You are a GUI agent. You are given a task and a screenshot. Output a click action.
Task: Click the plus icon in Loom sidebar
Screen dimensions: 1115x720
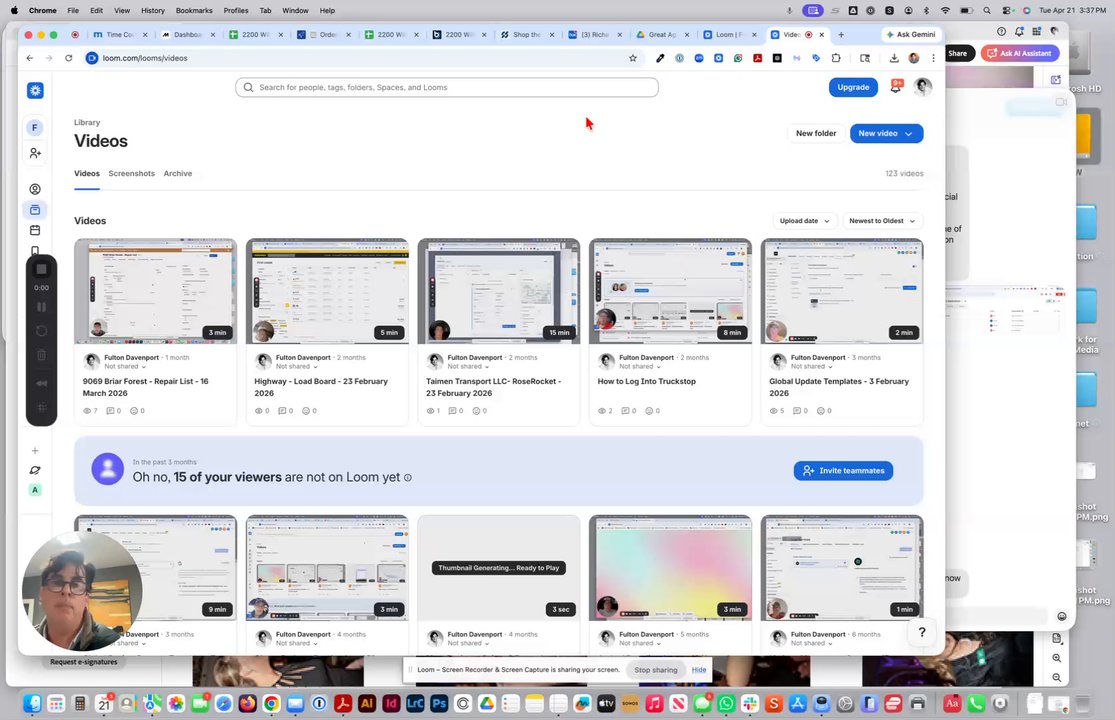click(x=35, y=451)
